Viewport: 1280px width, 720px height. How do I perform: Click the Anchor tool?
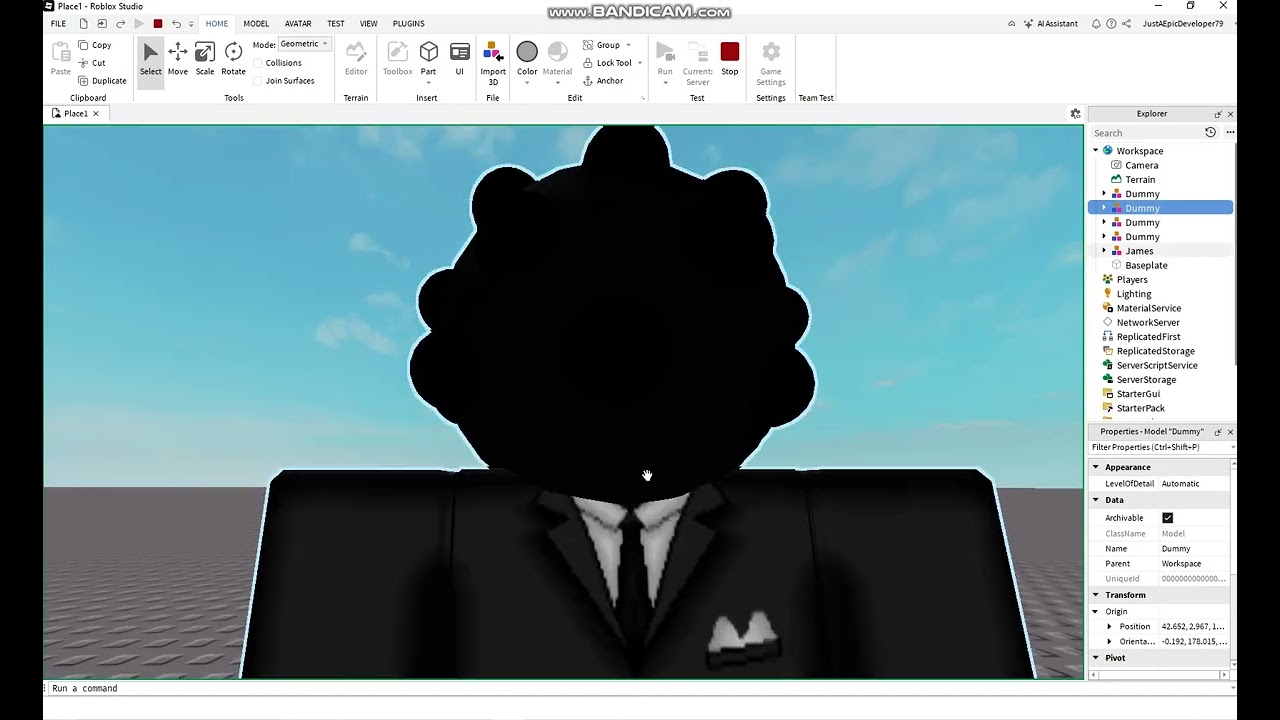(603, 81)
